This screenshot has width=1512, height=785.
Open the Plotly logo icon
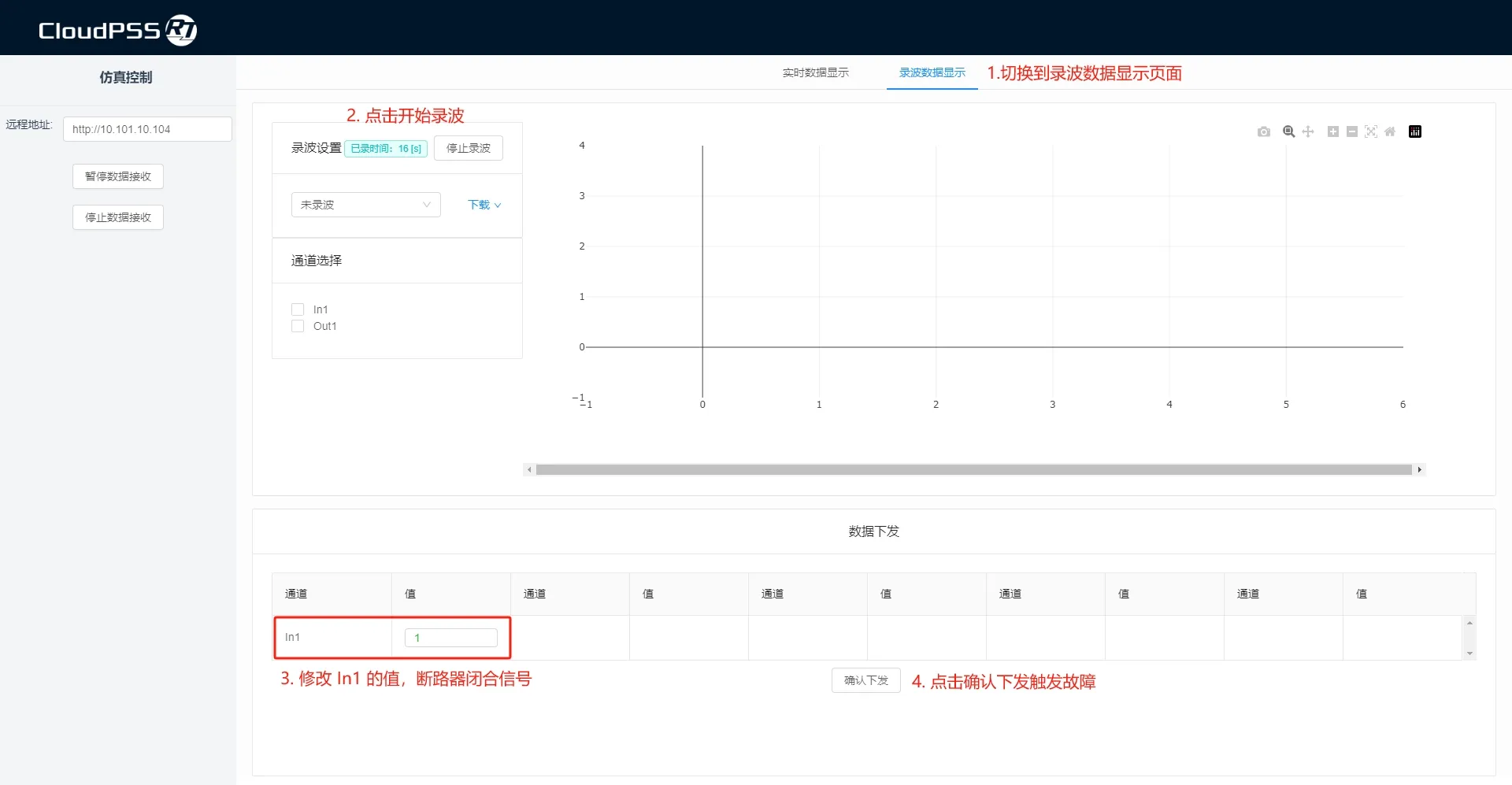(x=1415, y=131)
